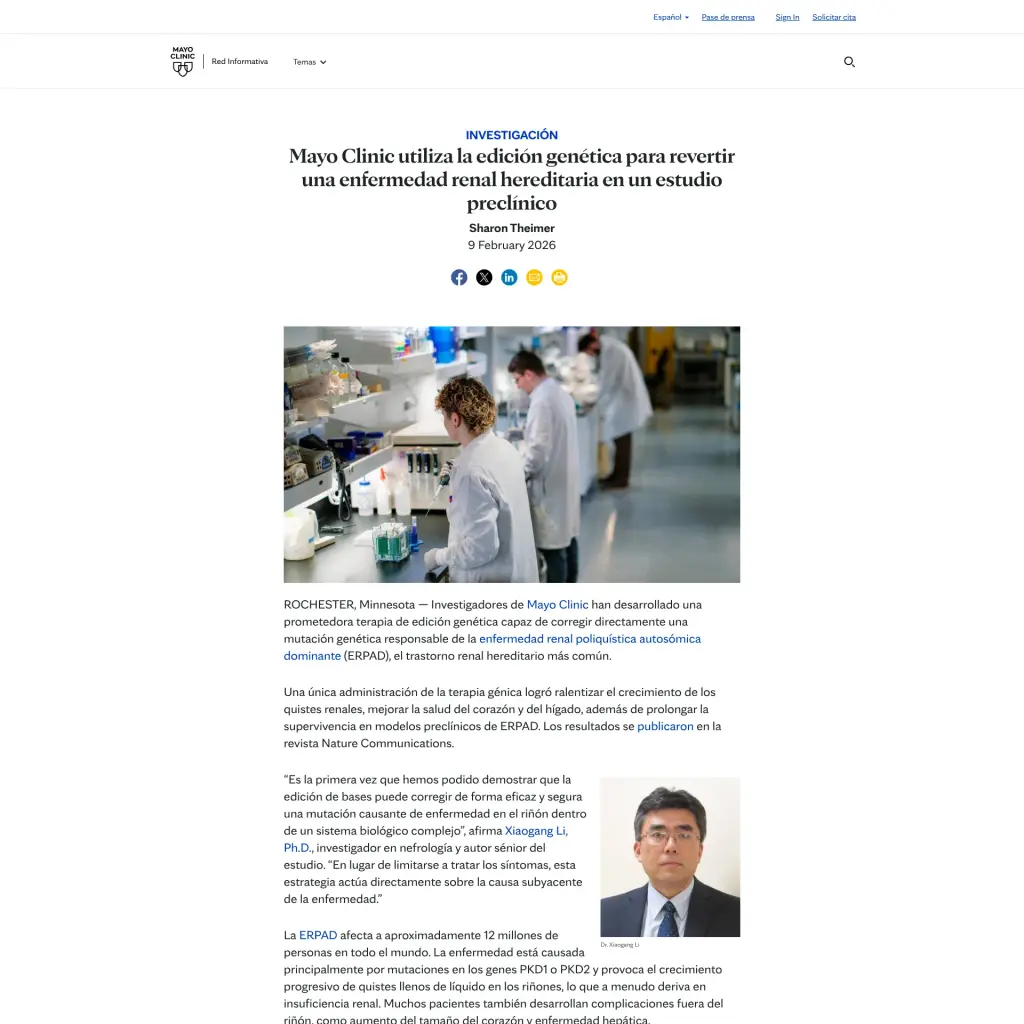The width and height of the screenshot is (1024, 1024).
Task: Share article on LinkedIn
Action: pos(509,278)
